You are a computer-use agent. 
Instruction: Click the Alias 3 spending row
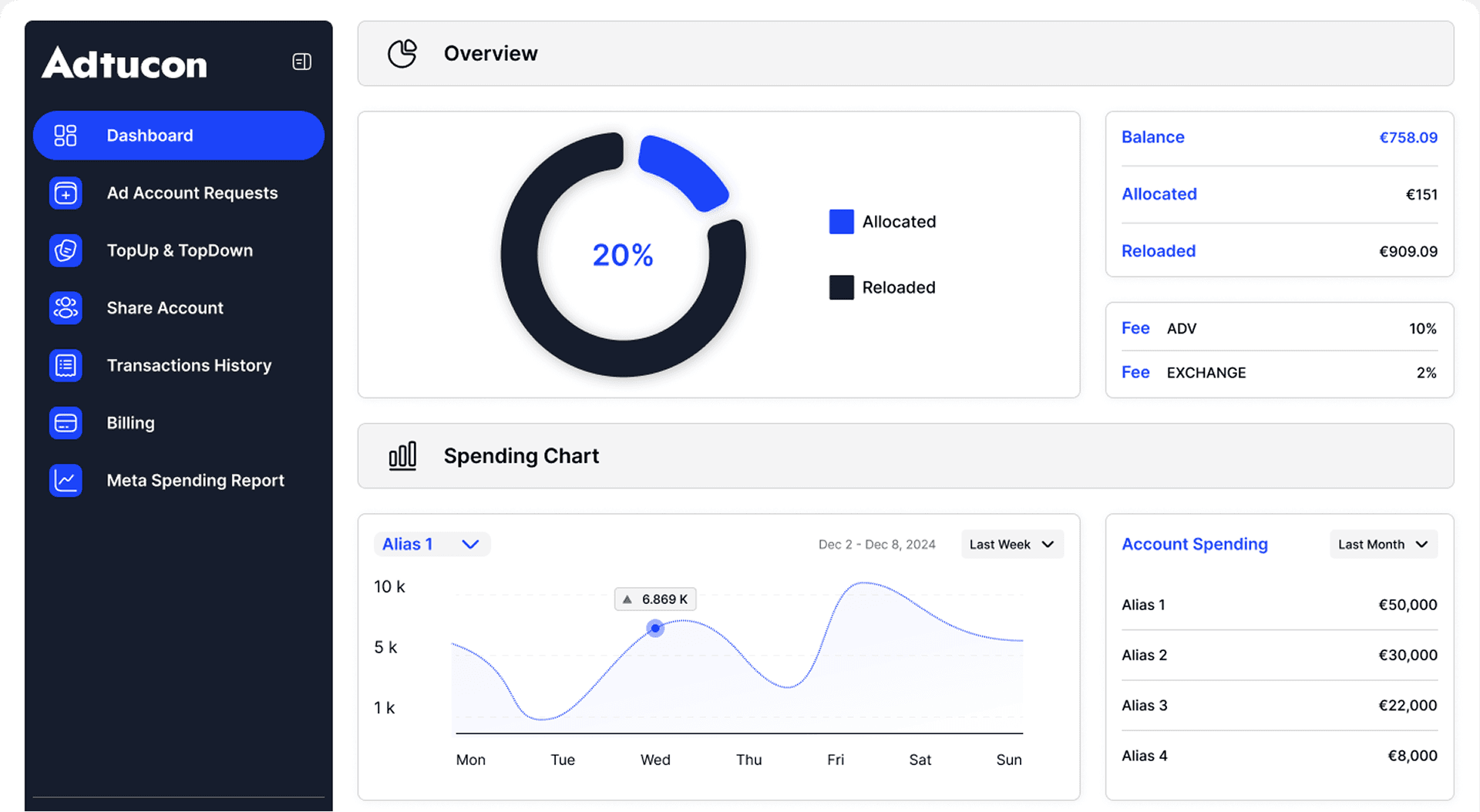(x=1279, y=705)
